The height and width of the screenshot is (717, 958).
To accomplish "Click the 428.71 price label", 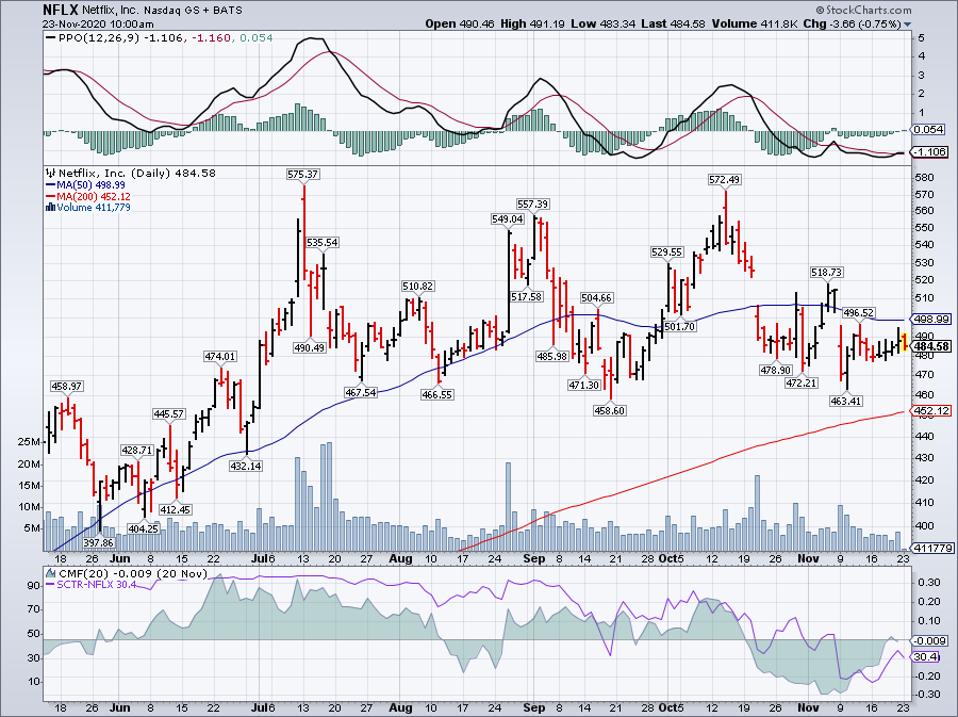I will point(137,450).
